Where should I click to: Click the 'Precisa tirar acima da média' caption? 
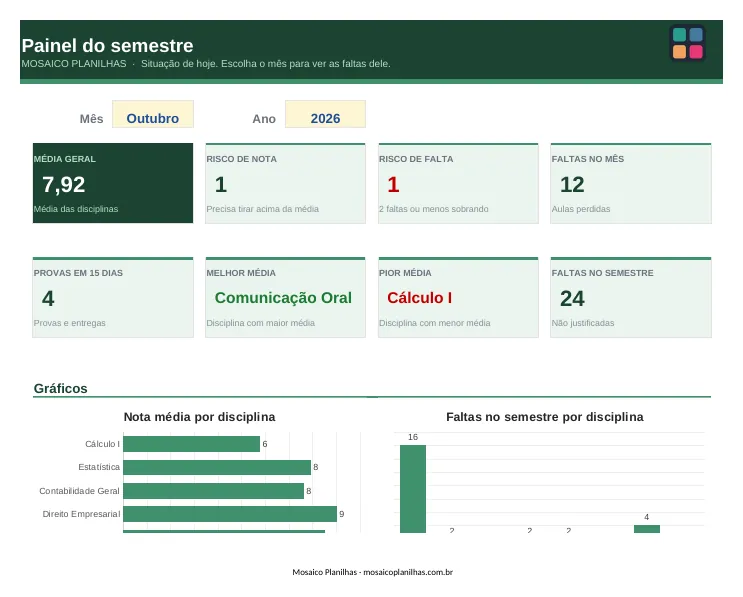pos(263,209)
